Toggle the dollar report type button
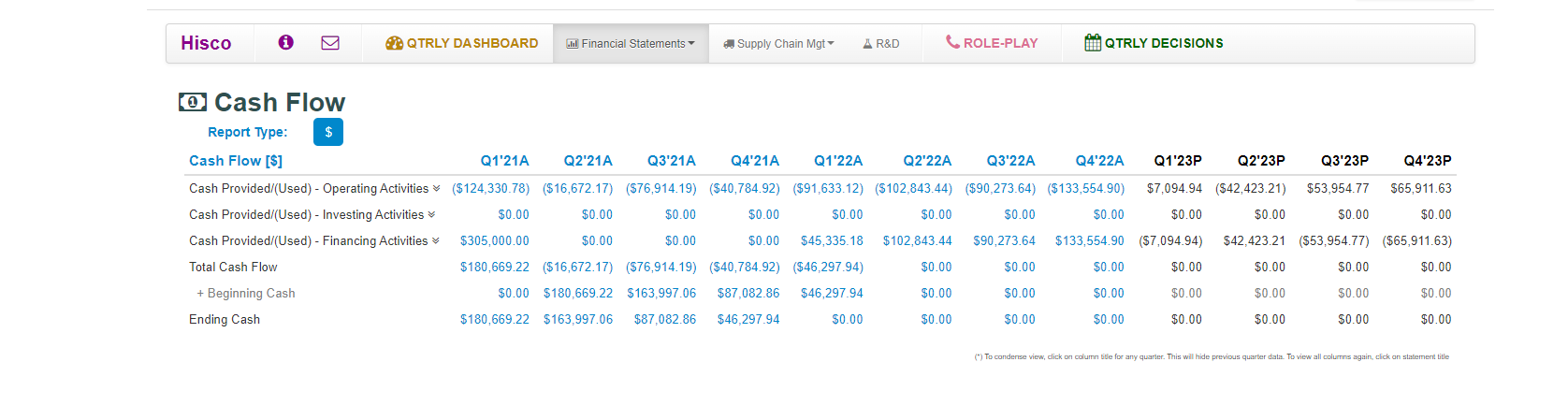Viewport: 1568px width, 420px height. coord(328,132)
